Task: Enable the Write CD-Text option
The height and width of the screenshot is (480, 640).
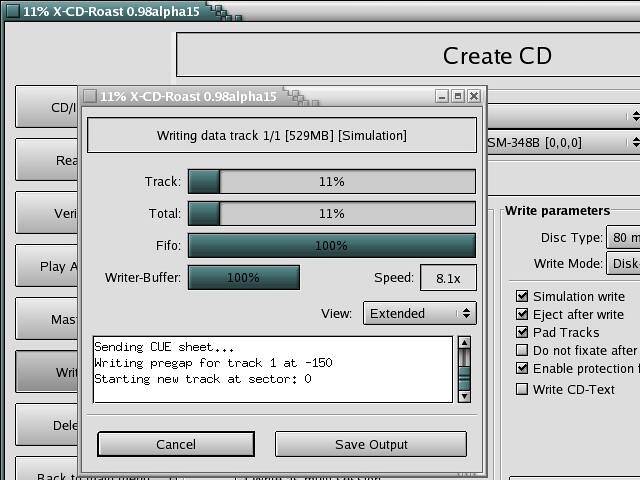Action: (522, 389)
